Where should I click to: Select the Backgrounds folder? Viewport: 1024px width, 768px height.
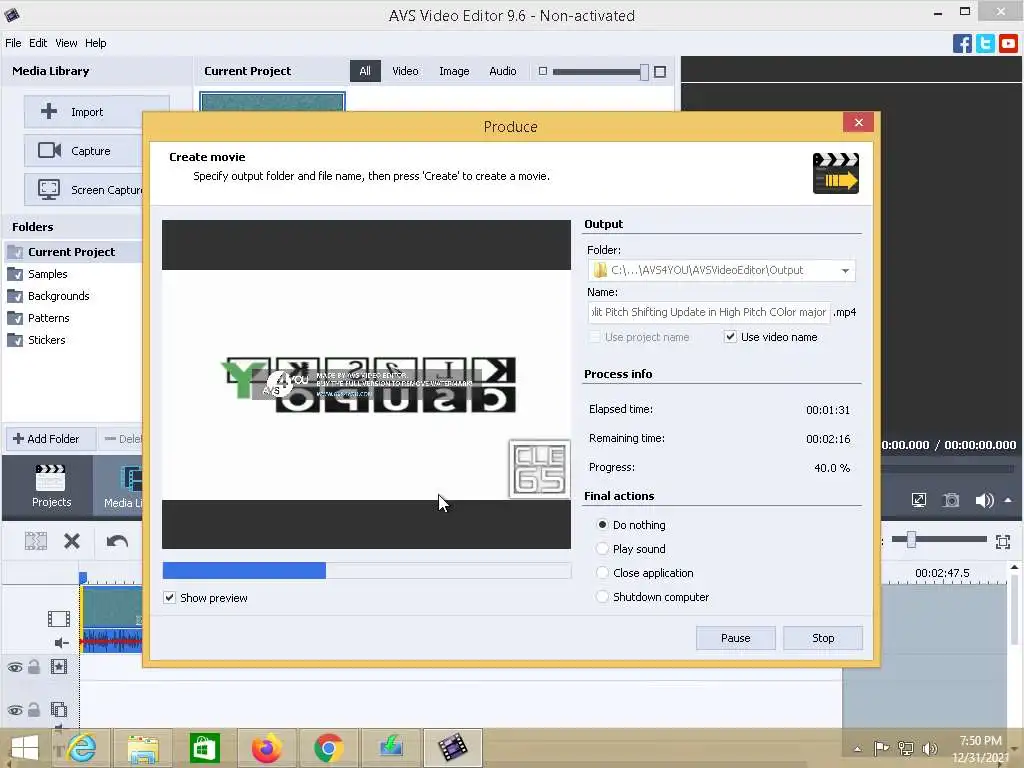[x=58, y=296]
